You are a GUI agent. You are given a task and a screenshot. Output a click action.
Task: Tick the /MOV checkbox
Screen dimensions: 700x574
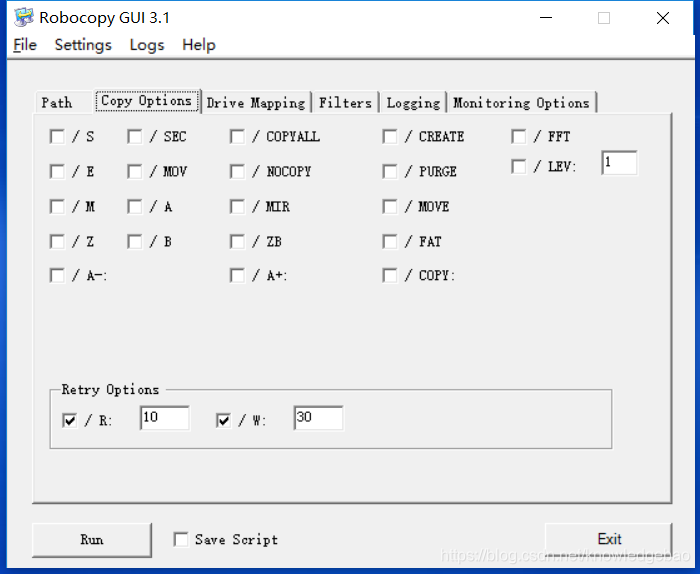134,171
